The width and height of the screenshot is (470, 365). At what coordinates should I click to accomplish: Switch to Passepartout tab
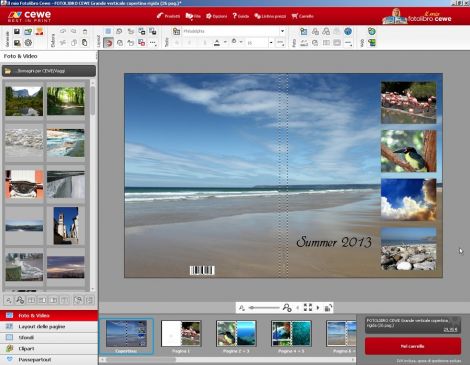[49, 360]
